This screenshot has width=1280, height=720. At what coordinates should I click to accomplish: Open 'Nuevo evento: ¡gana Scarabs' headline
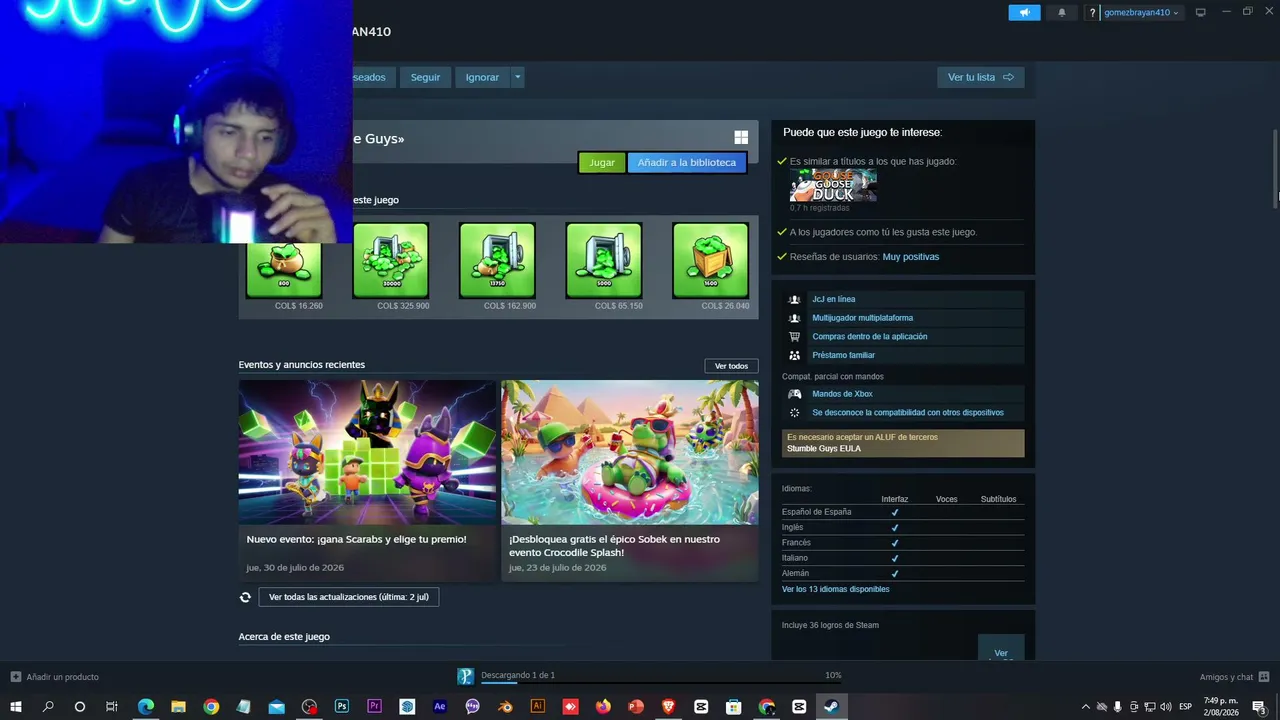click(x=357, y=539)
